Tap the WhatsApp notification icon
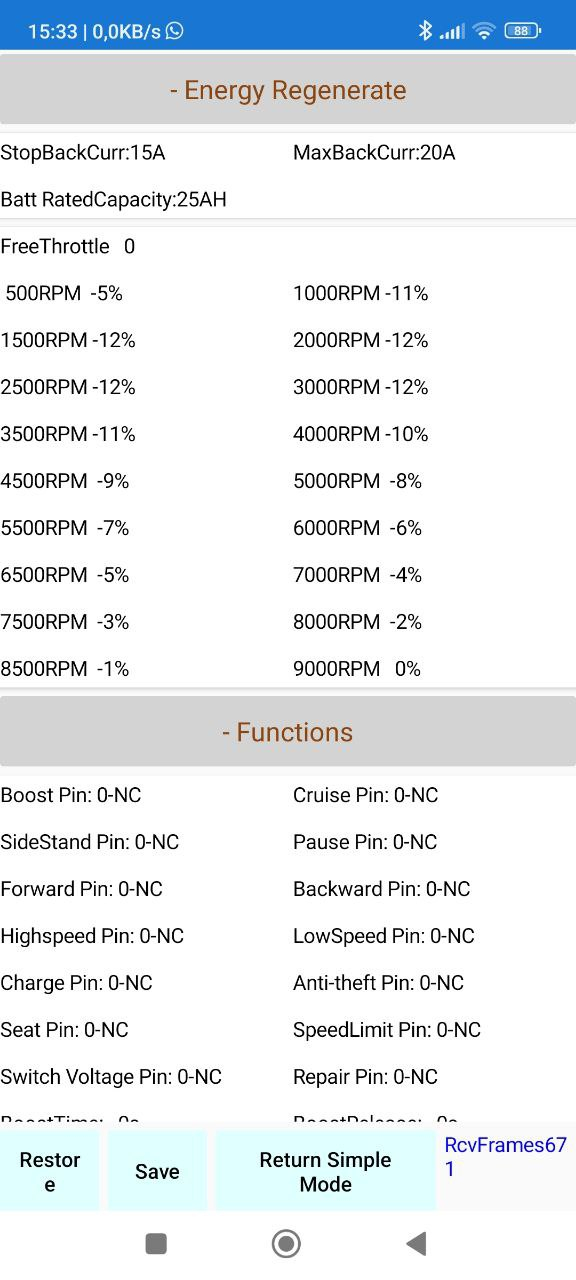576x1280 pixels. click(175, 31)
